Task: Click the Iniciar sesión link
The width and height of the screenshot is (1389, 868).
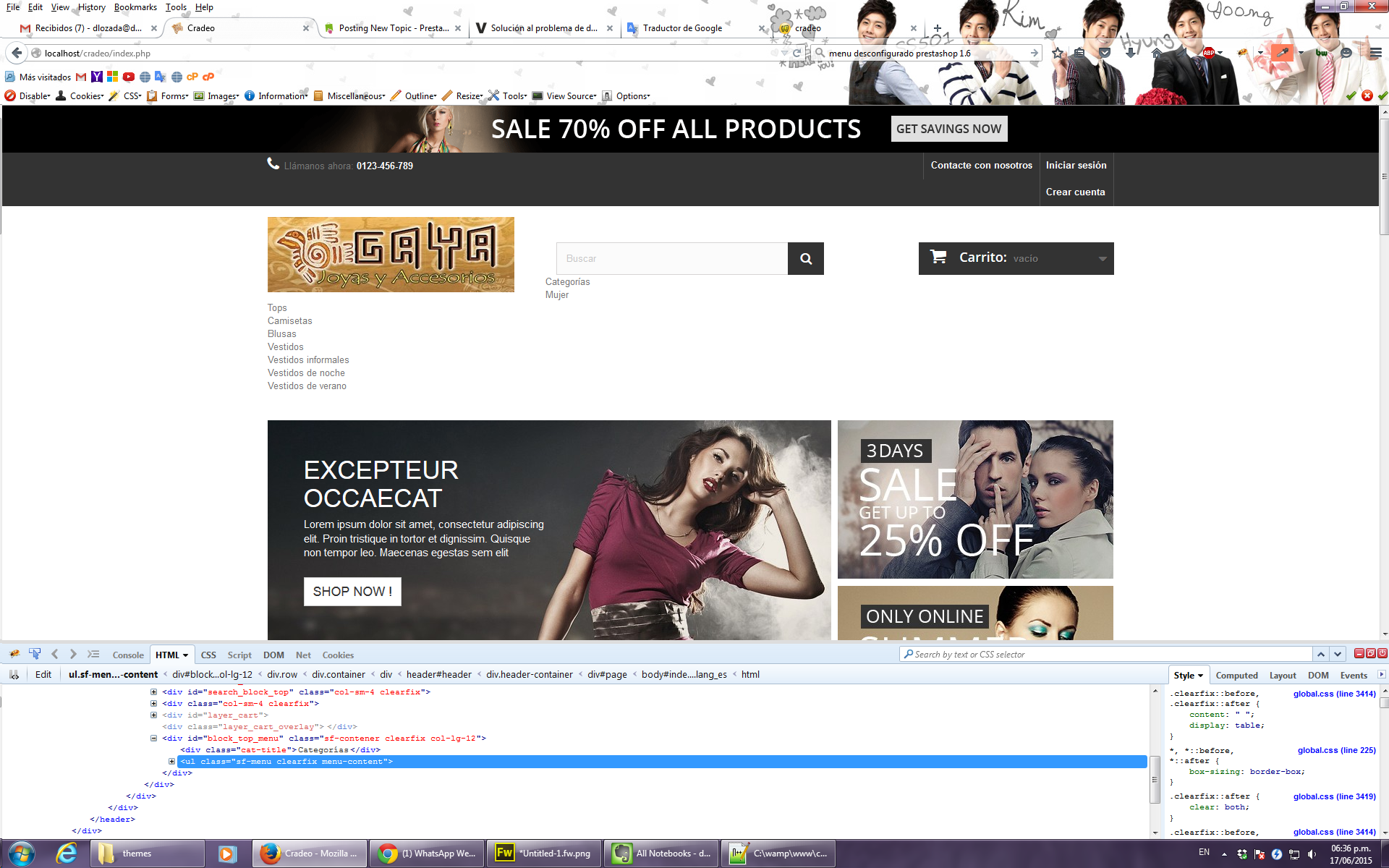Action: tap(1076, 166)
